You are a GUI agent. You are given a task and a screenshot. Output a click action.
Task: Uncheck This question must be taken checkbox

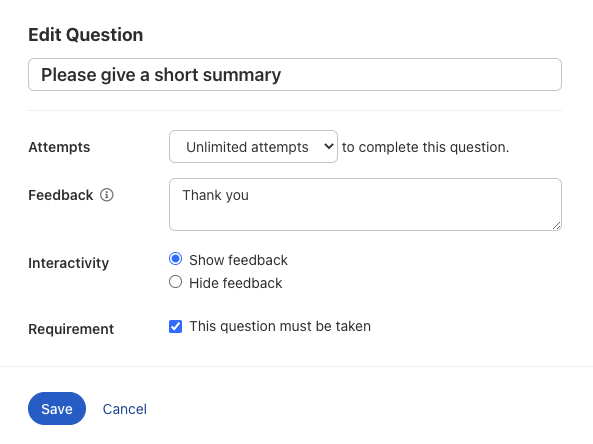[175, 326]
